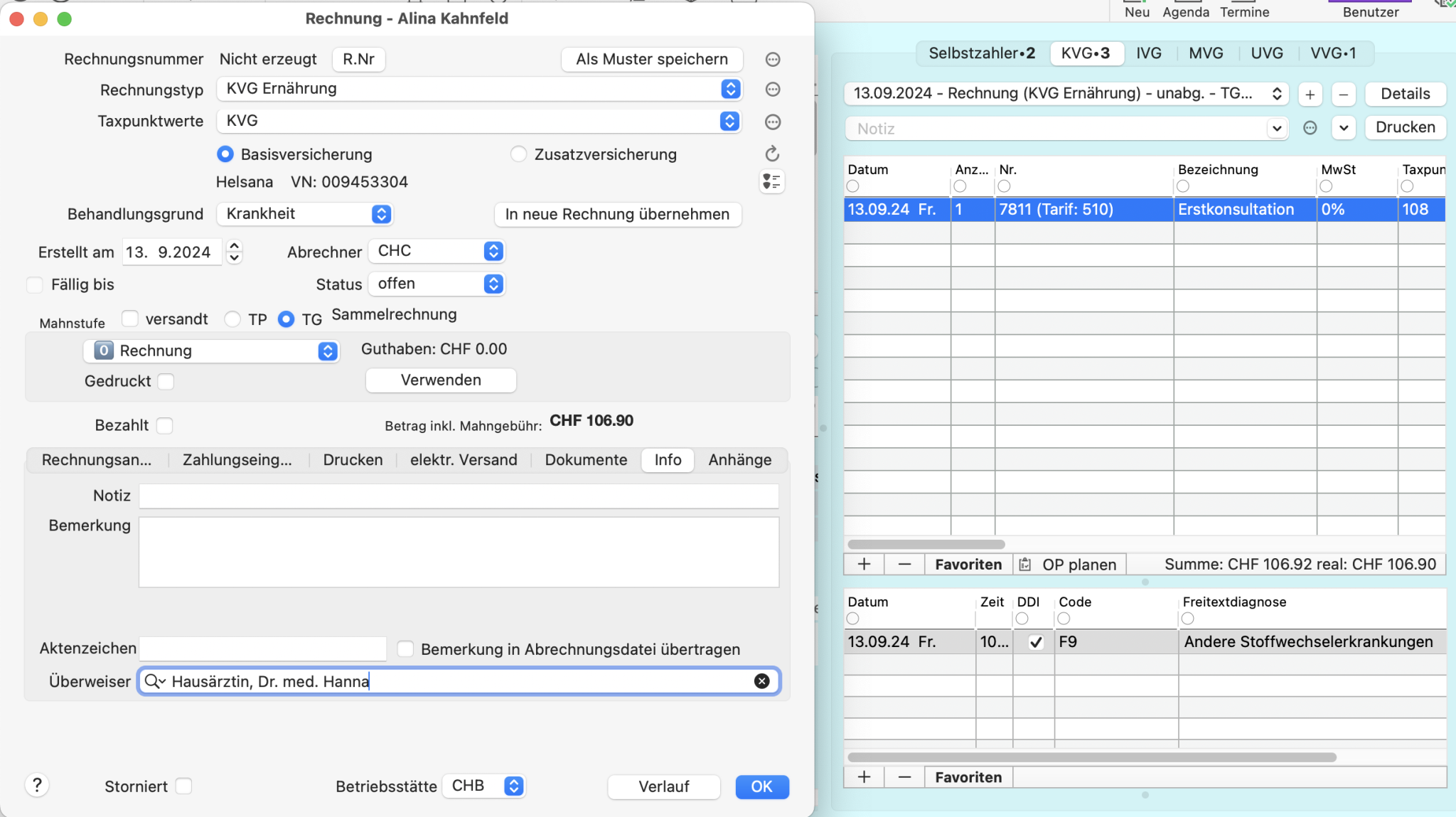Viewport: 1456px width, 817px height.
Task: Enable the Fällig bis checkbox
Action: pos(34,284)
